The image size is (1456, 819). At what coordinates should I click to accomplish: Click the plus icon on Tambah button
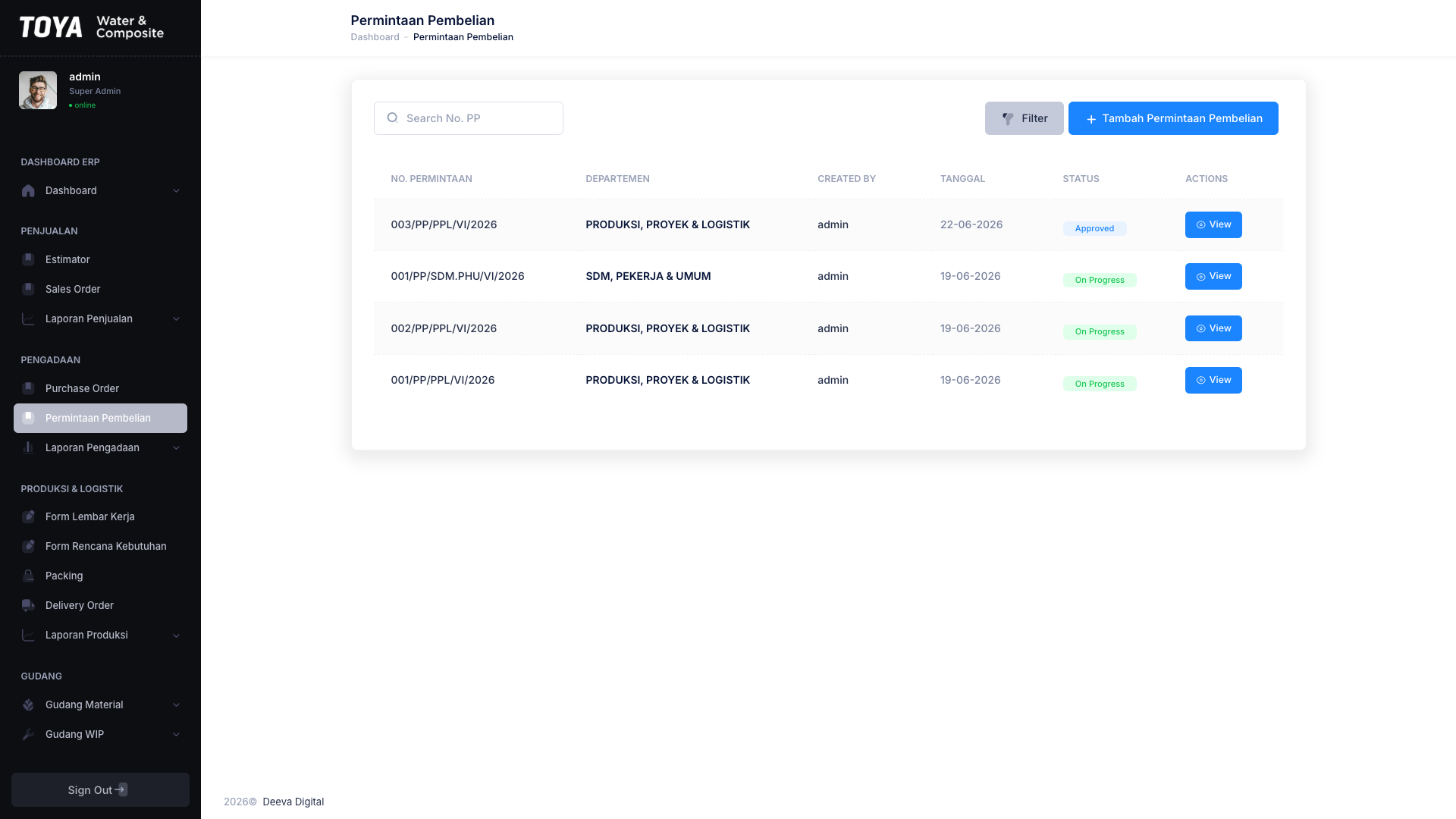[x=1091, y=119]
